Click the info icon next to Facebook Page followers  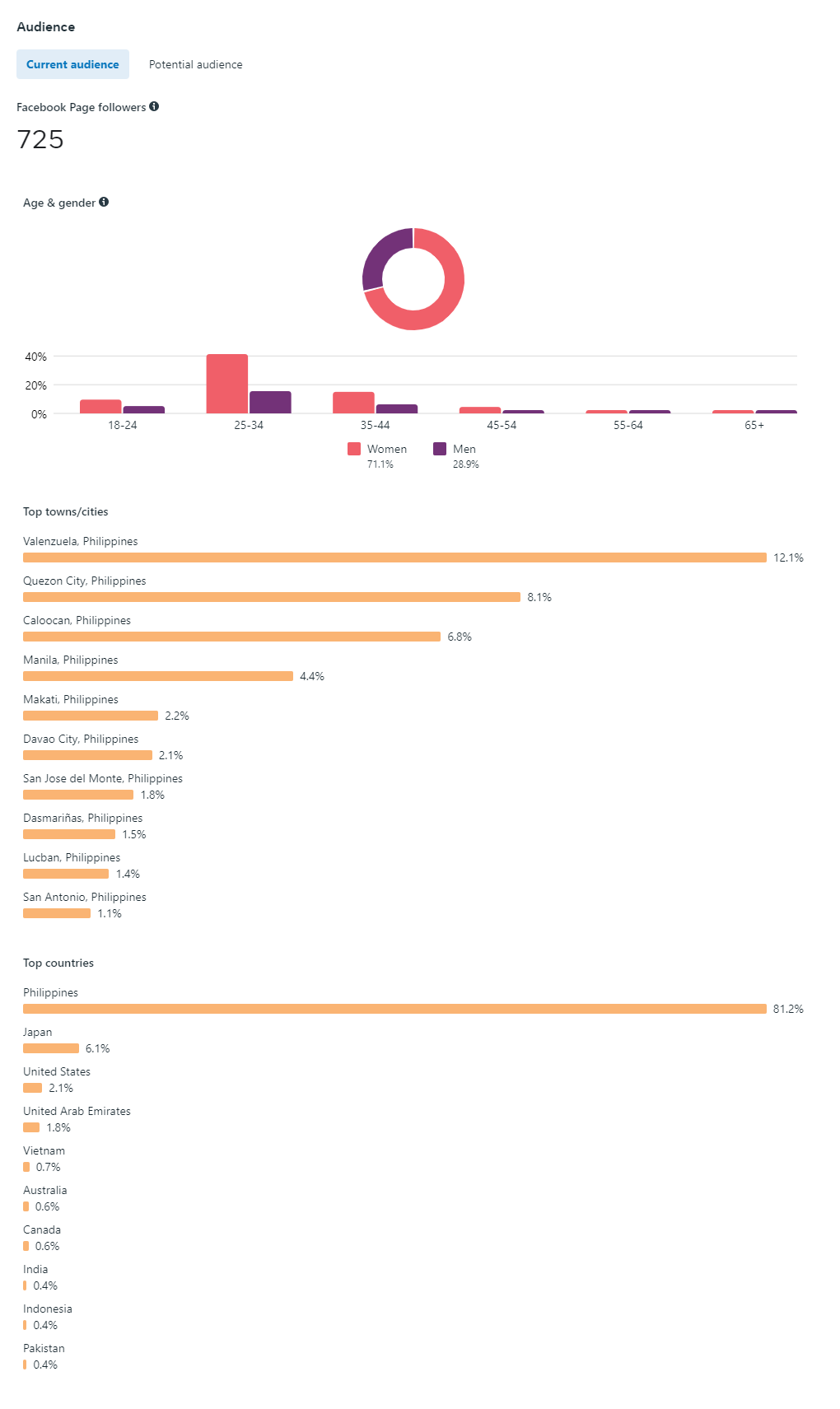[x=155, y=106]
